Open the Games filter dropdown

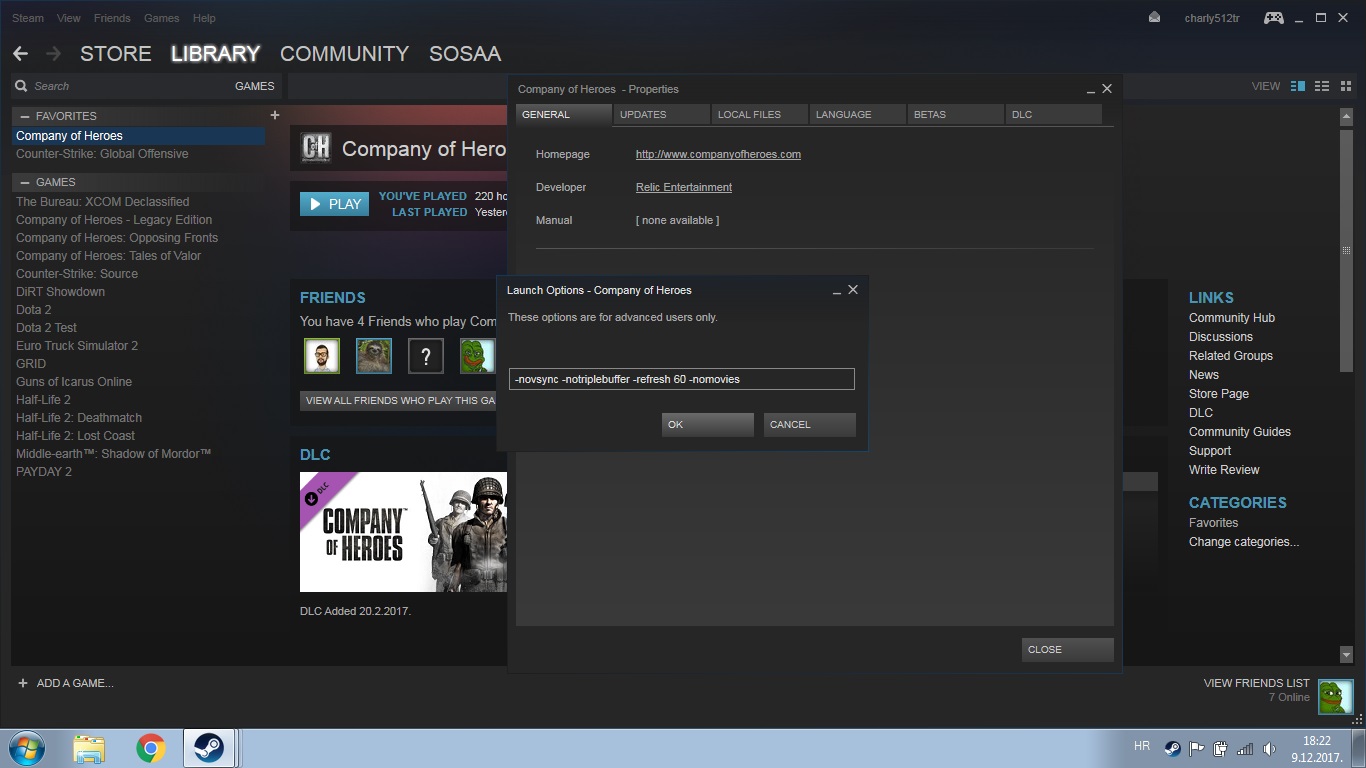(x=254, y=86)
